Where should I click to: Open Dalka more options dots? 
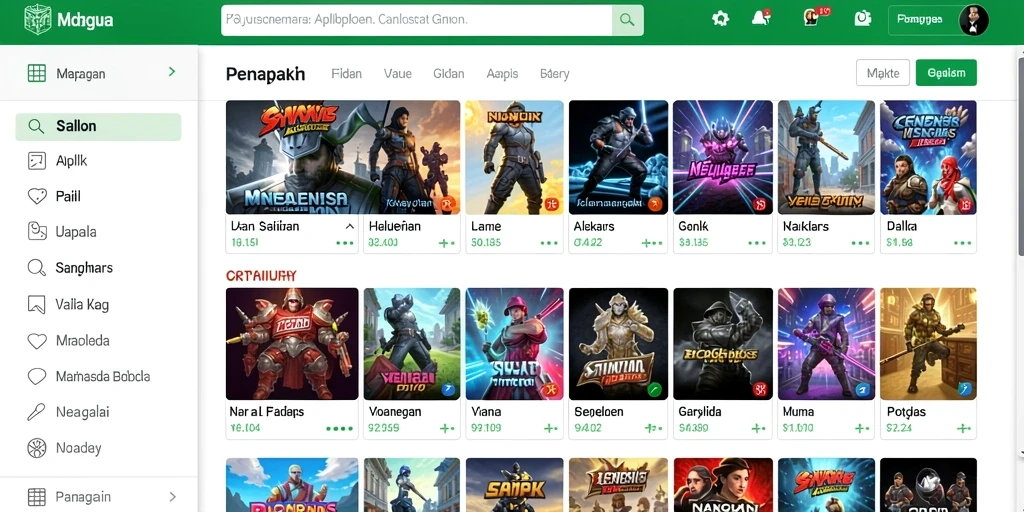(962, 243)
